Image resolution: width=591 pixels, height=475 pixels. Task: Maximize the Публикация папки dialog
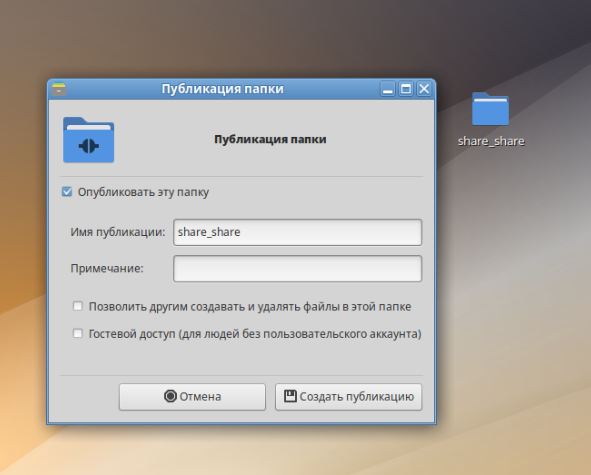[406, 89]
